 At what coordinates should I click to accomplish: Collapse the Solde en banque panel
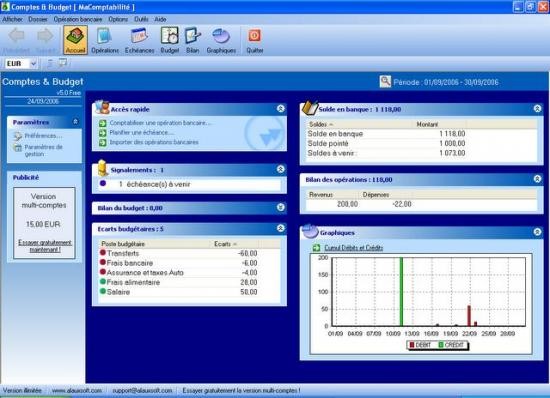(537, 109)
